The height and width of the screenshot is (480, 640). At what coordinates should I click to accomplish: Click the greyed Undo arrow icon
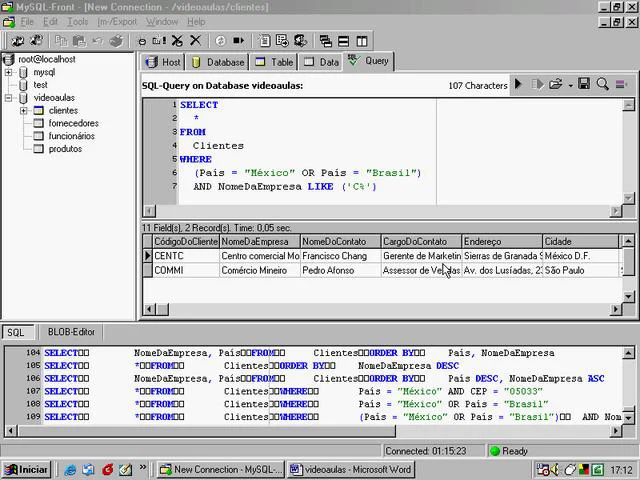(97, 40)
